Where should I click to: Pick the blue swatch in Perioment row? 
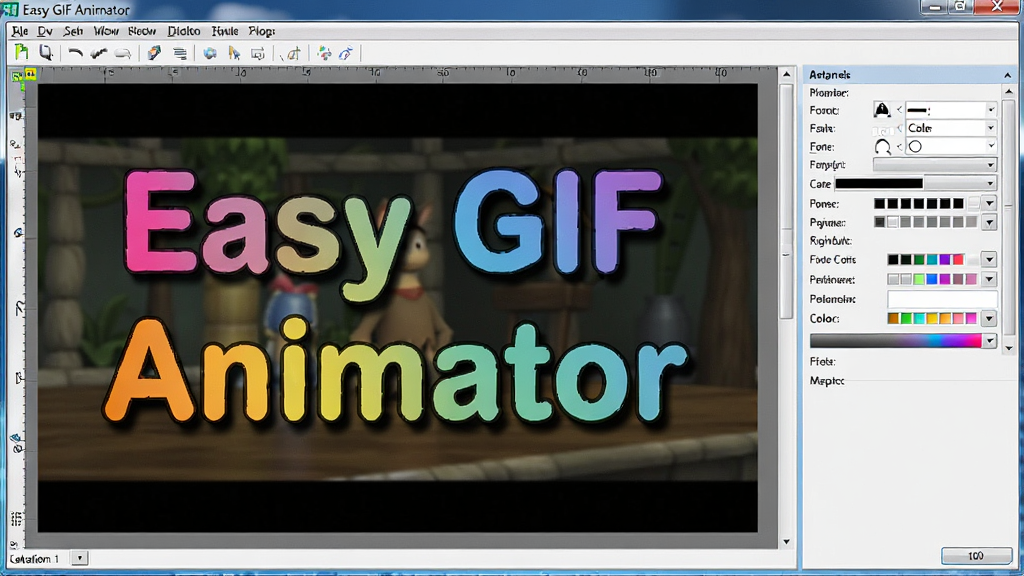(932, 280)
